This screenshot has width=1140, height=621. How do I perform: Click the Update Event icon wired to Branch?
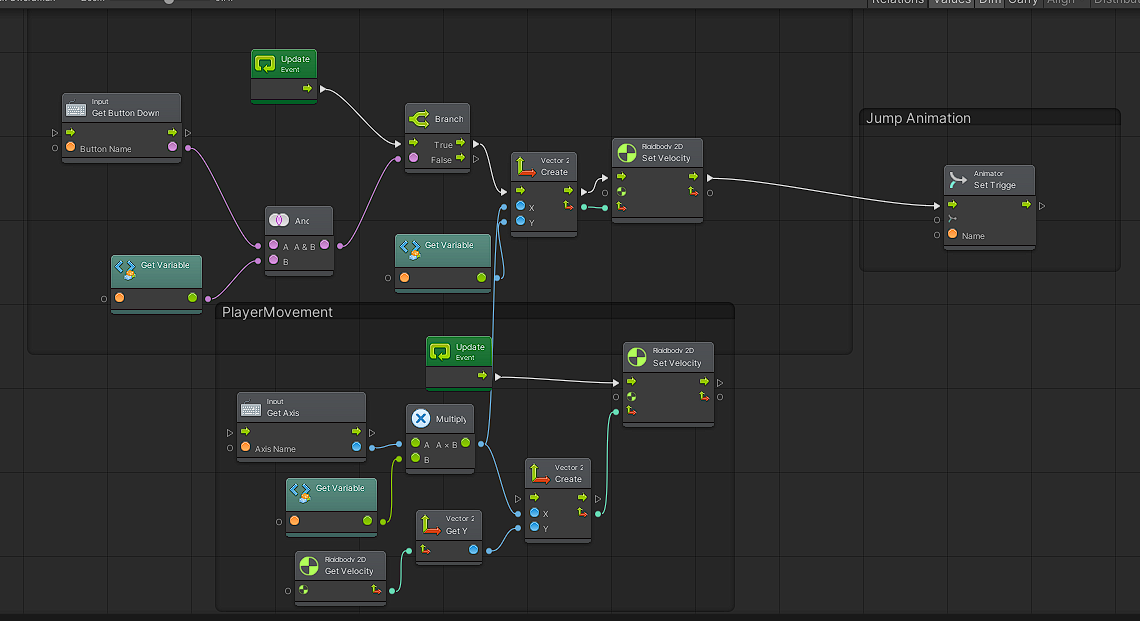point(265,63)
